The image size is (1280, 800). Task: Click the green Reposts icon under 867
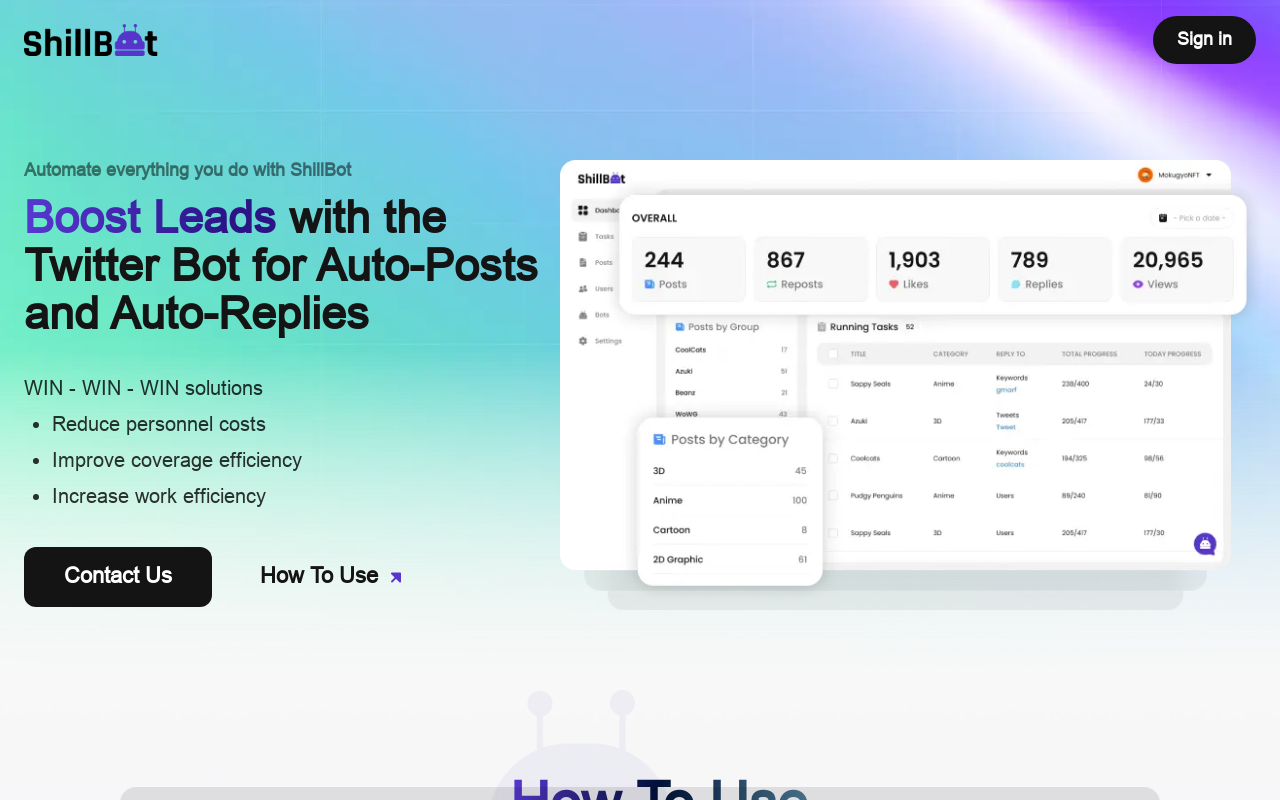tap(772, 284)
